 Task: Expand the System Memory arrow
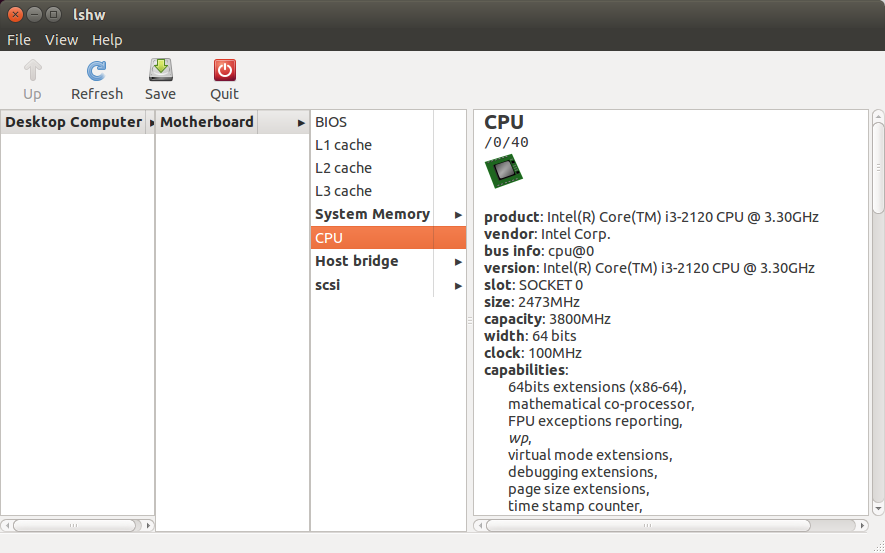tap(458, 215)
